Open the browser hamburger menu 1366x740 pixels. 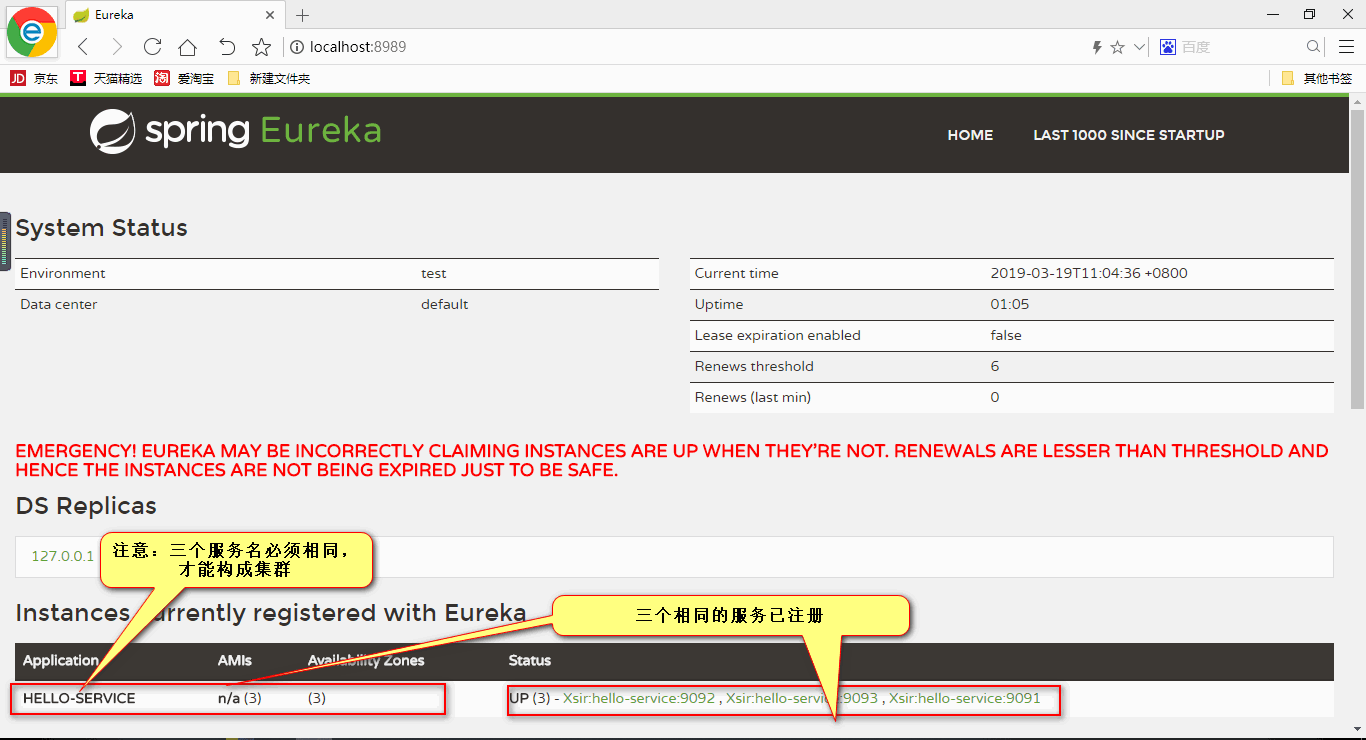(1346, 47)
